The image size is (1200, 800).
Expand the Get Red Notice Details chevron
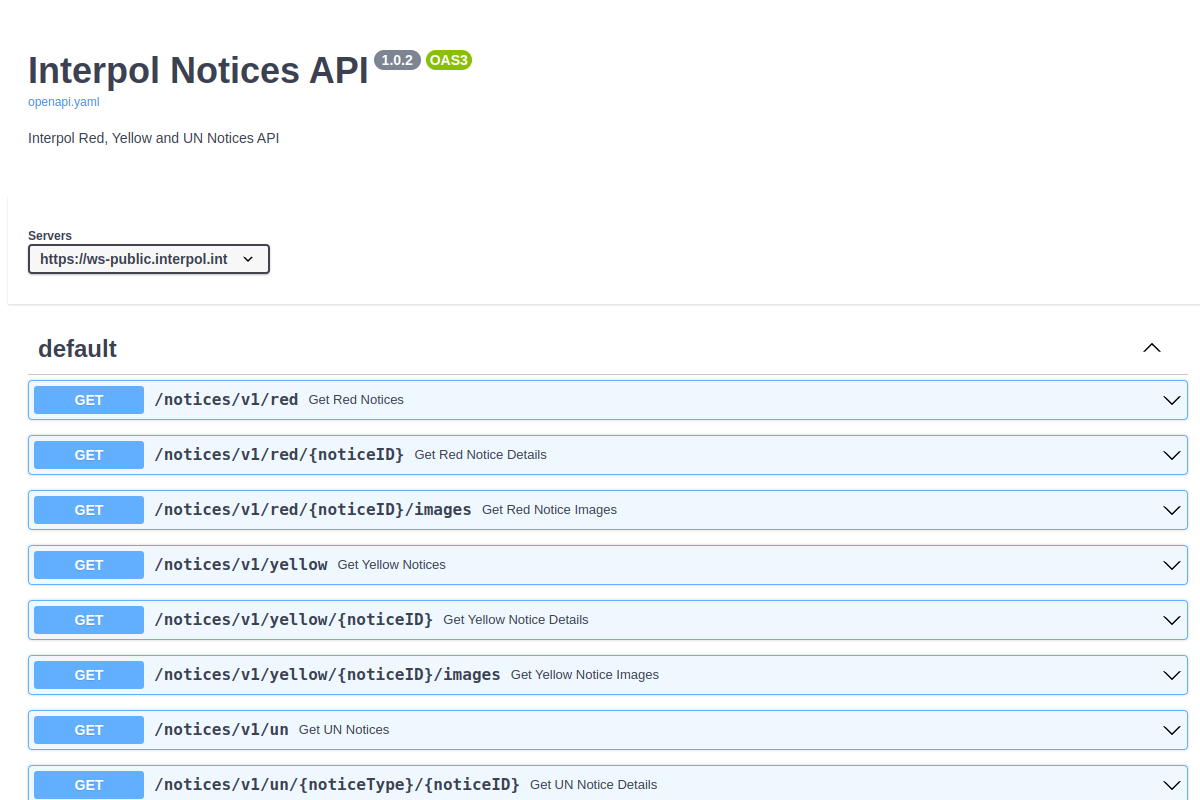[x=1173, y=455]
